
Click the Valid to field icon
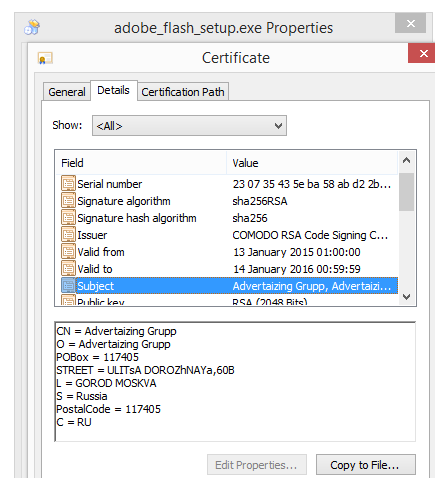[68, 269]
